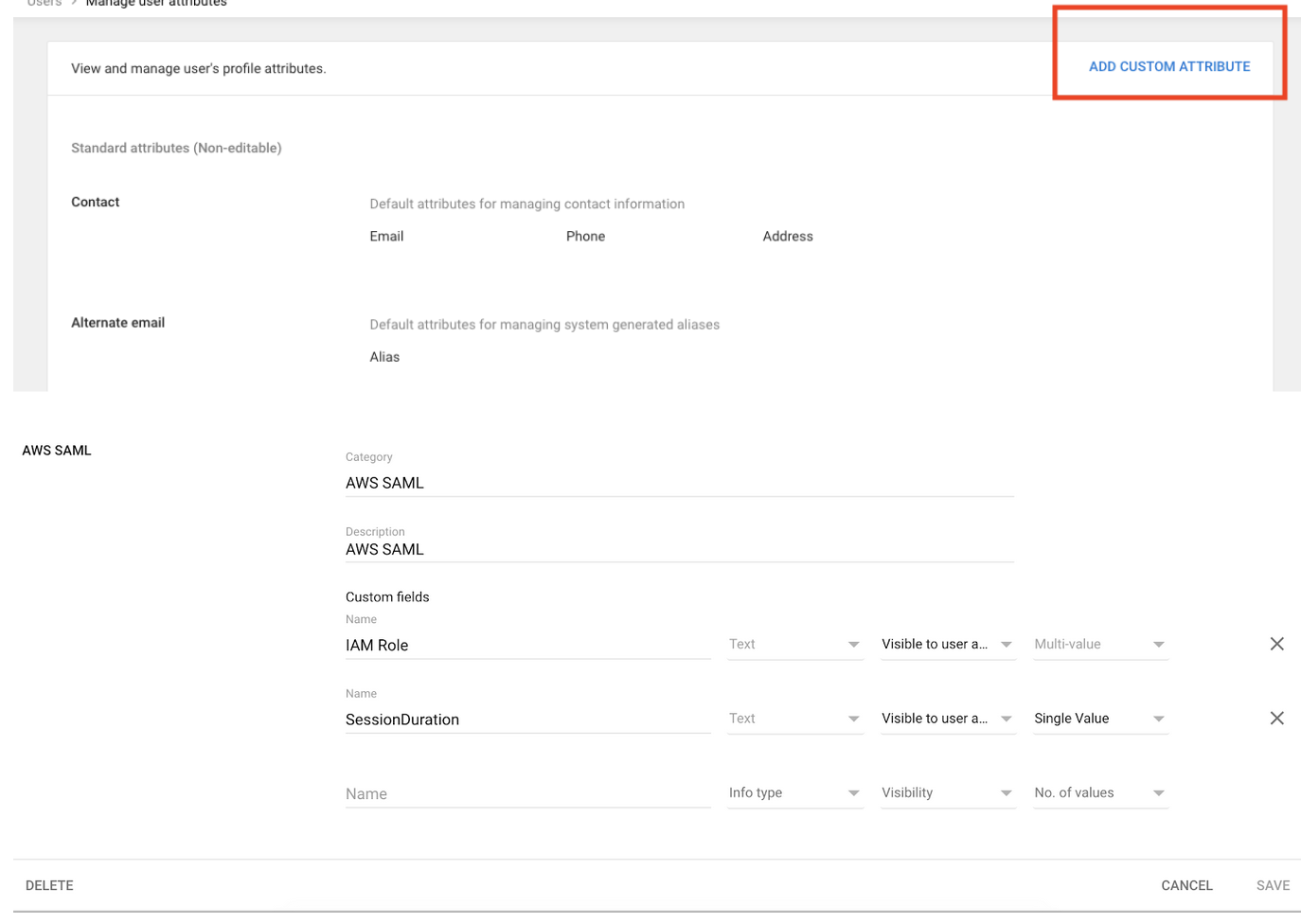This screenshot has width=1301, height=924.
Task: Click the Category input field
Action: [679, 483]
